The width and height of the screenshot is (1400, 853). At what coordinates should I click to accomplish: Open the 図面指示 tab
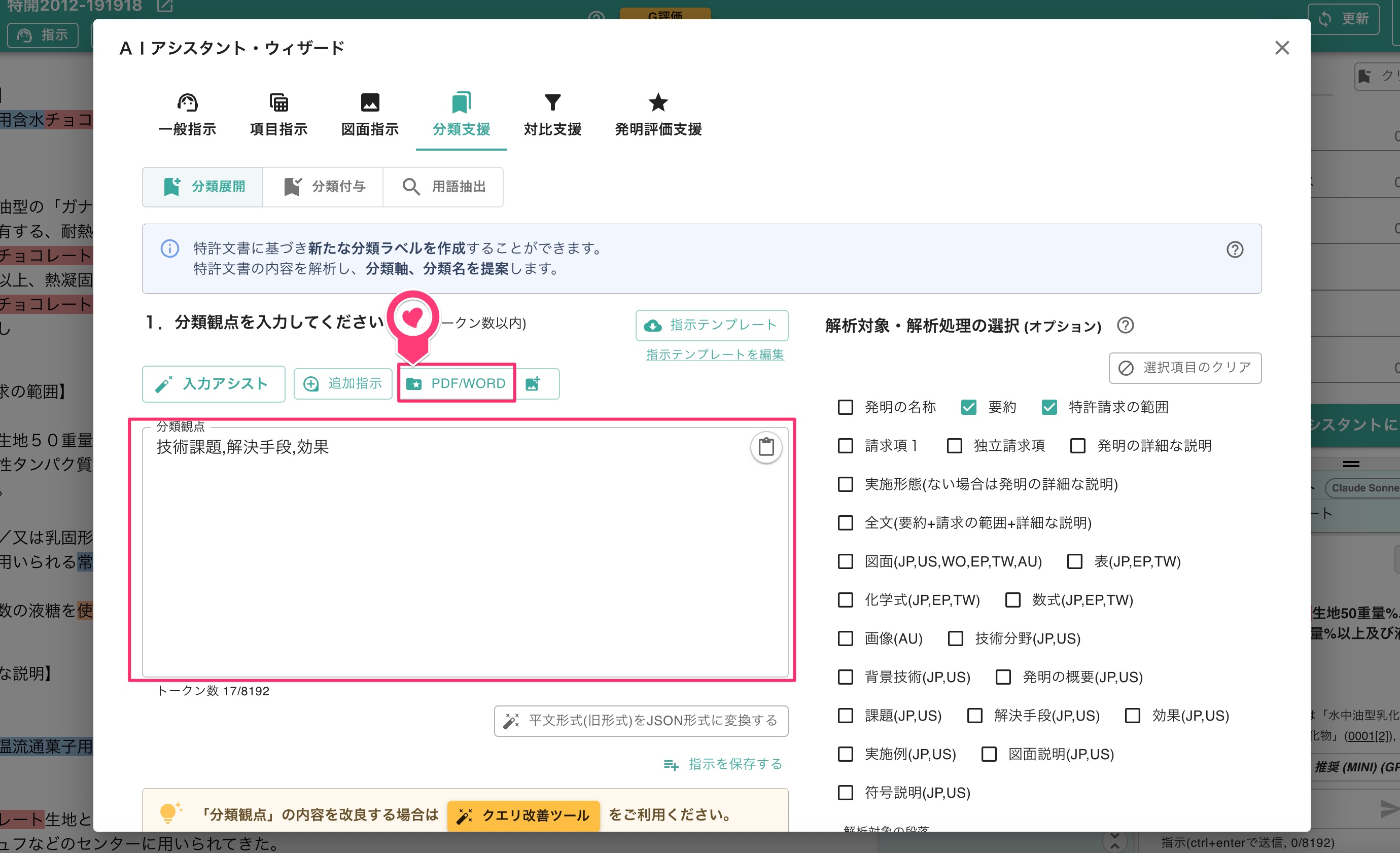[370, 116]
